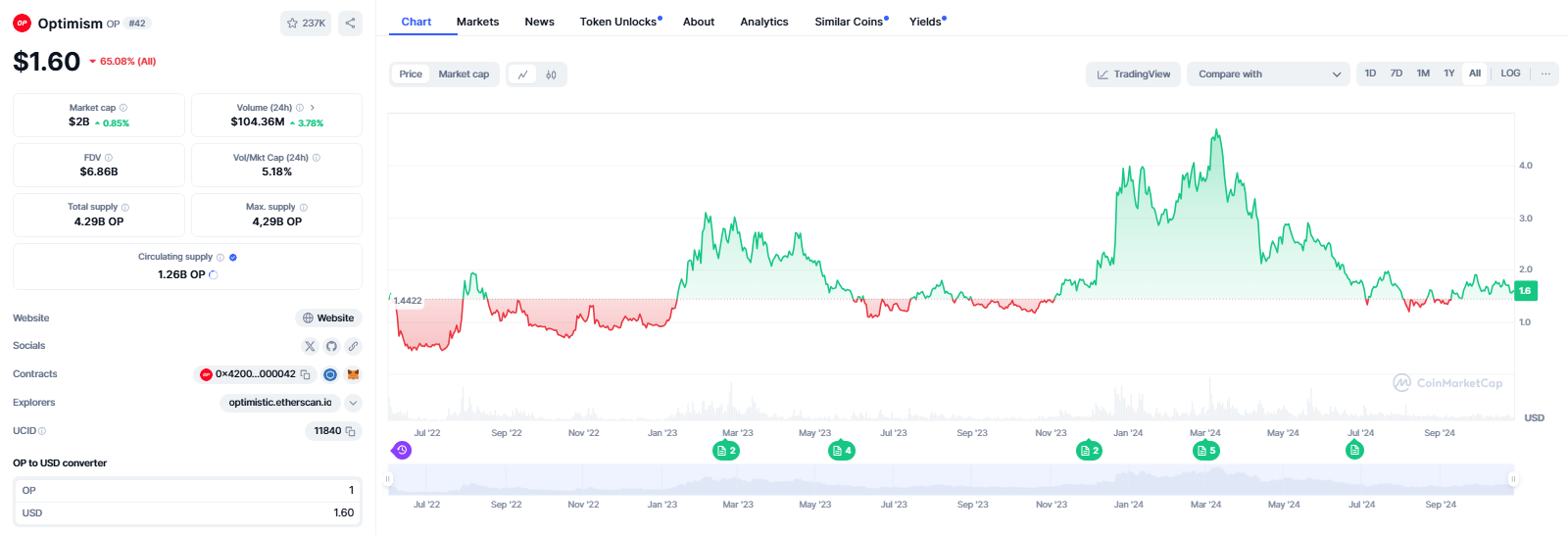Open UCID info icon
This screenshot has width=1568, height=535.
pyautogui.click(x=42, y=431)
